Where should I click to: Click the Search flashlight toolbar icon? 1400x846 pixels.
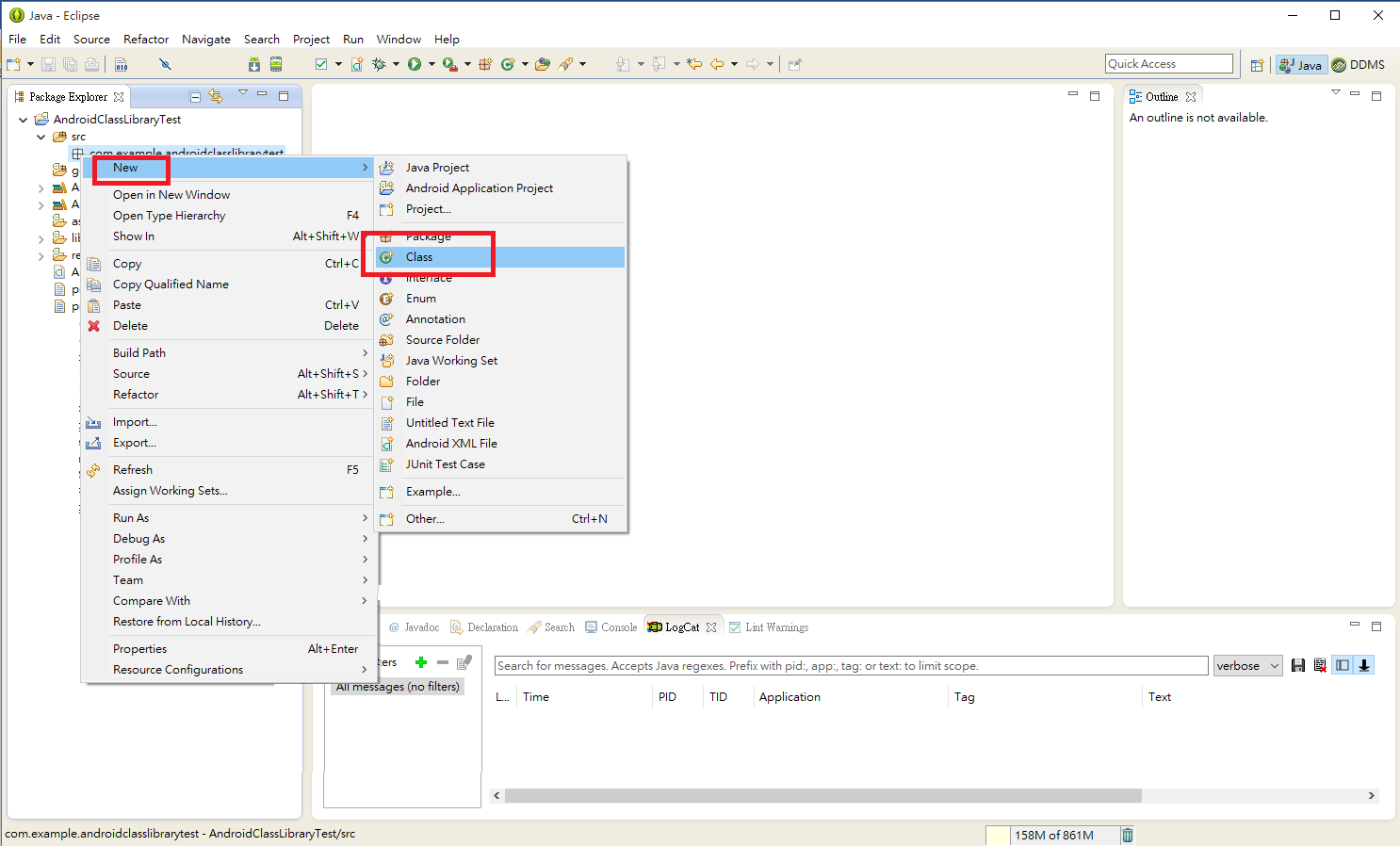coord(565,64)
